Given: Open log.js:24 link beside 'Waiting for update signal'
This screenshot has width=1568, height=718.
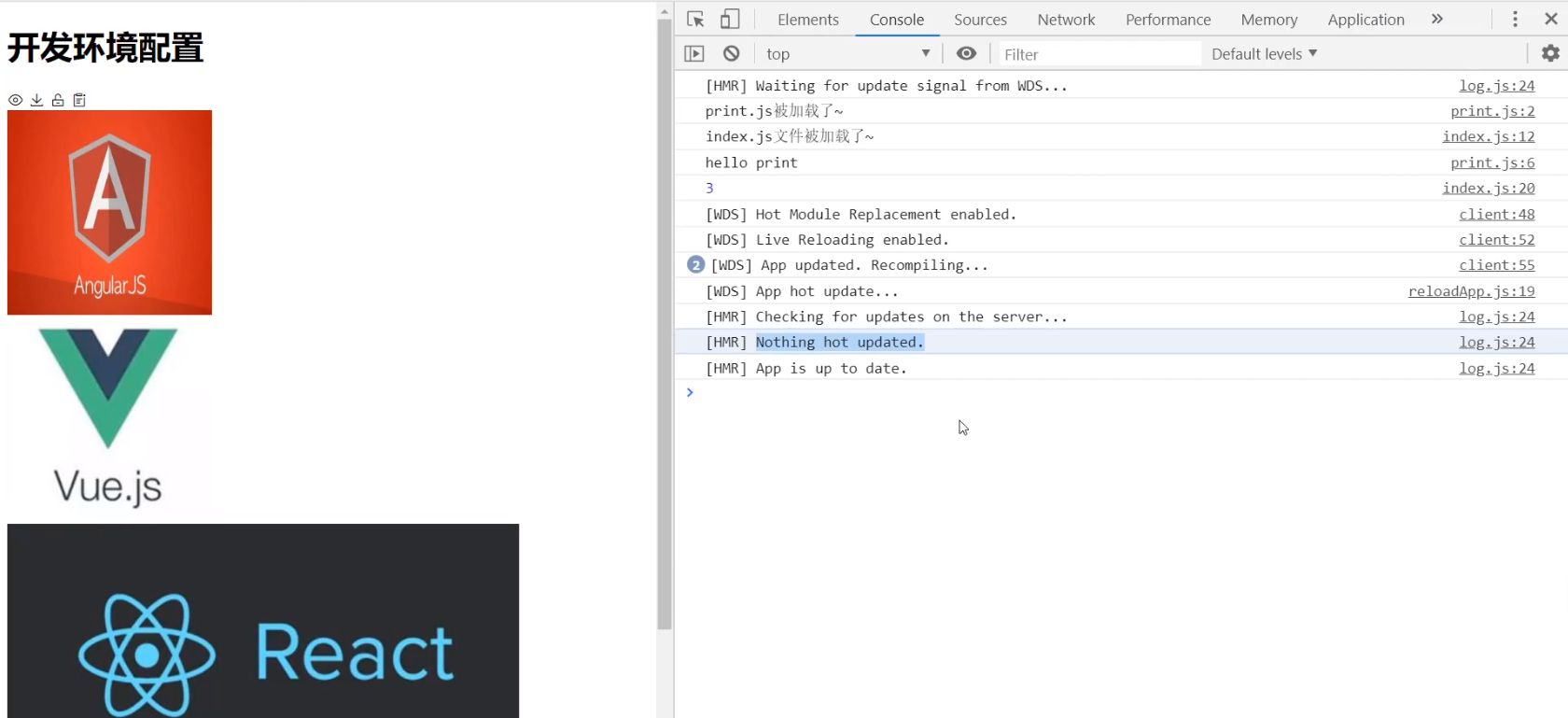Looking at the screenshot, I should pyautogui.click(x=1497, y=85).
